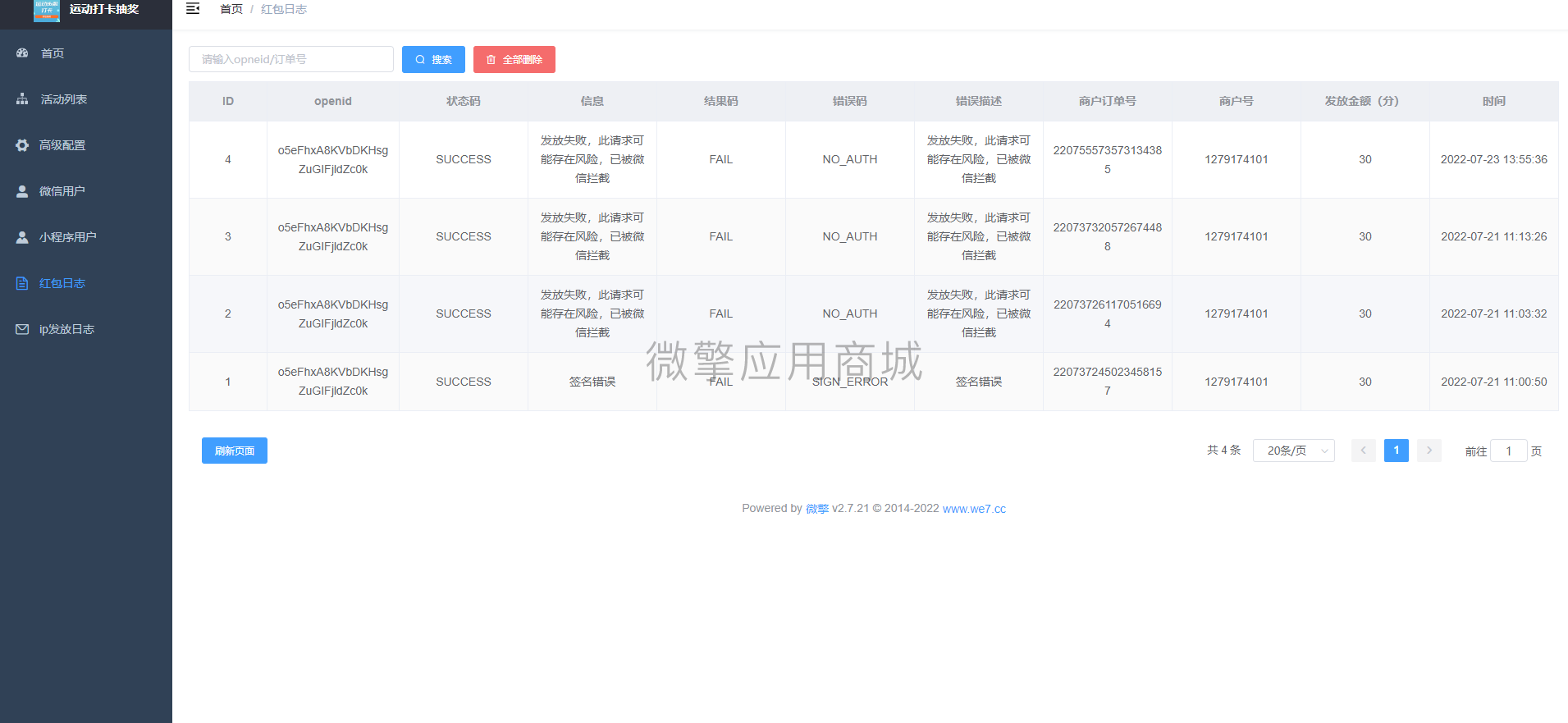Click the 微信用户 person icon
The height and width of the screenshot is (723, 1568).
pyautogui.click(x=22, y=191)
